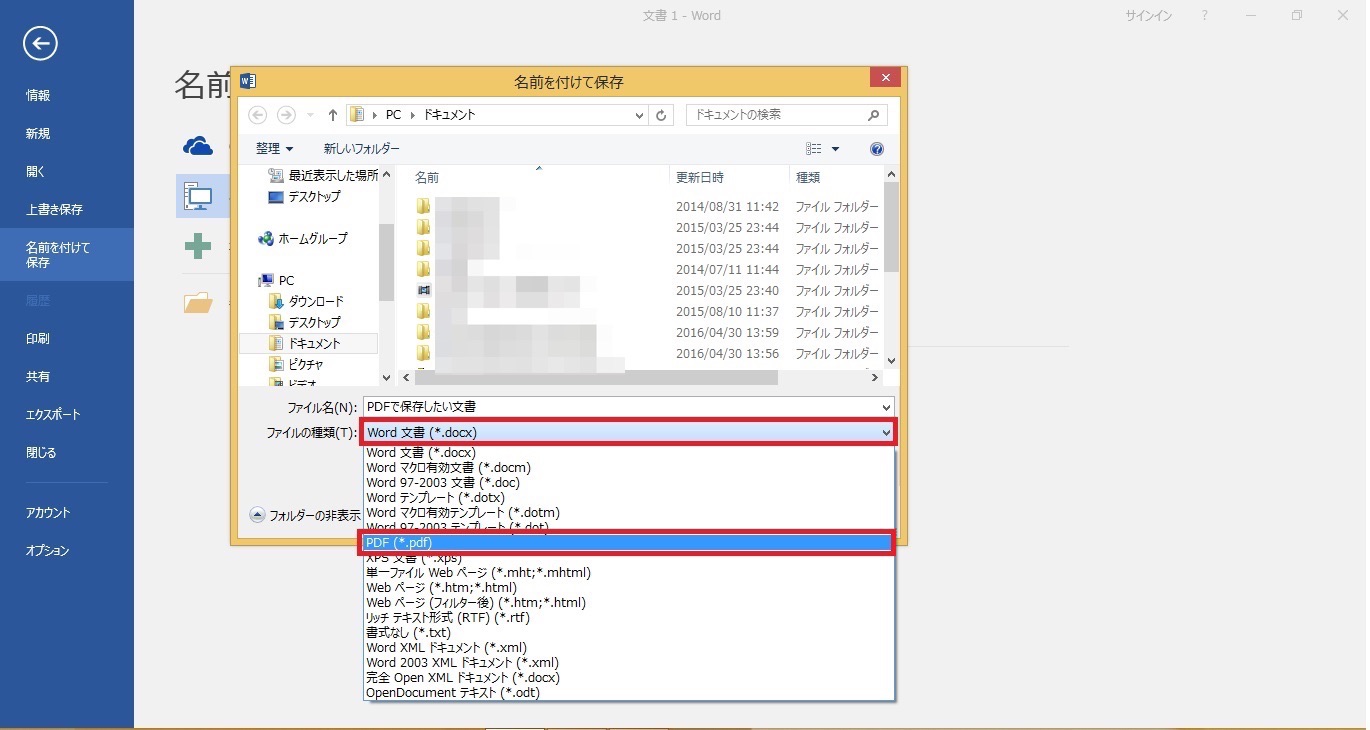The width and height of the screenshot is (1370, 730).
Task: Select デスクトップ under favorites
Action: tap(304, 197)
